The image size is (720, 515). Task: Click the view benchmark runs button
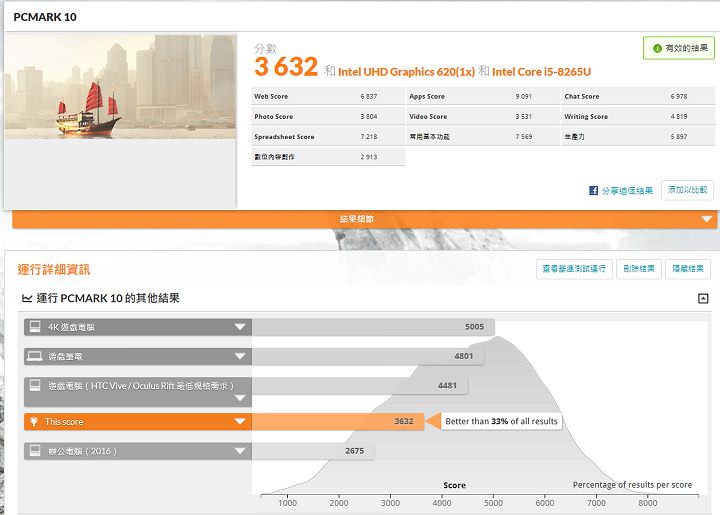[x=574, y=269]
